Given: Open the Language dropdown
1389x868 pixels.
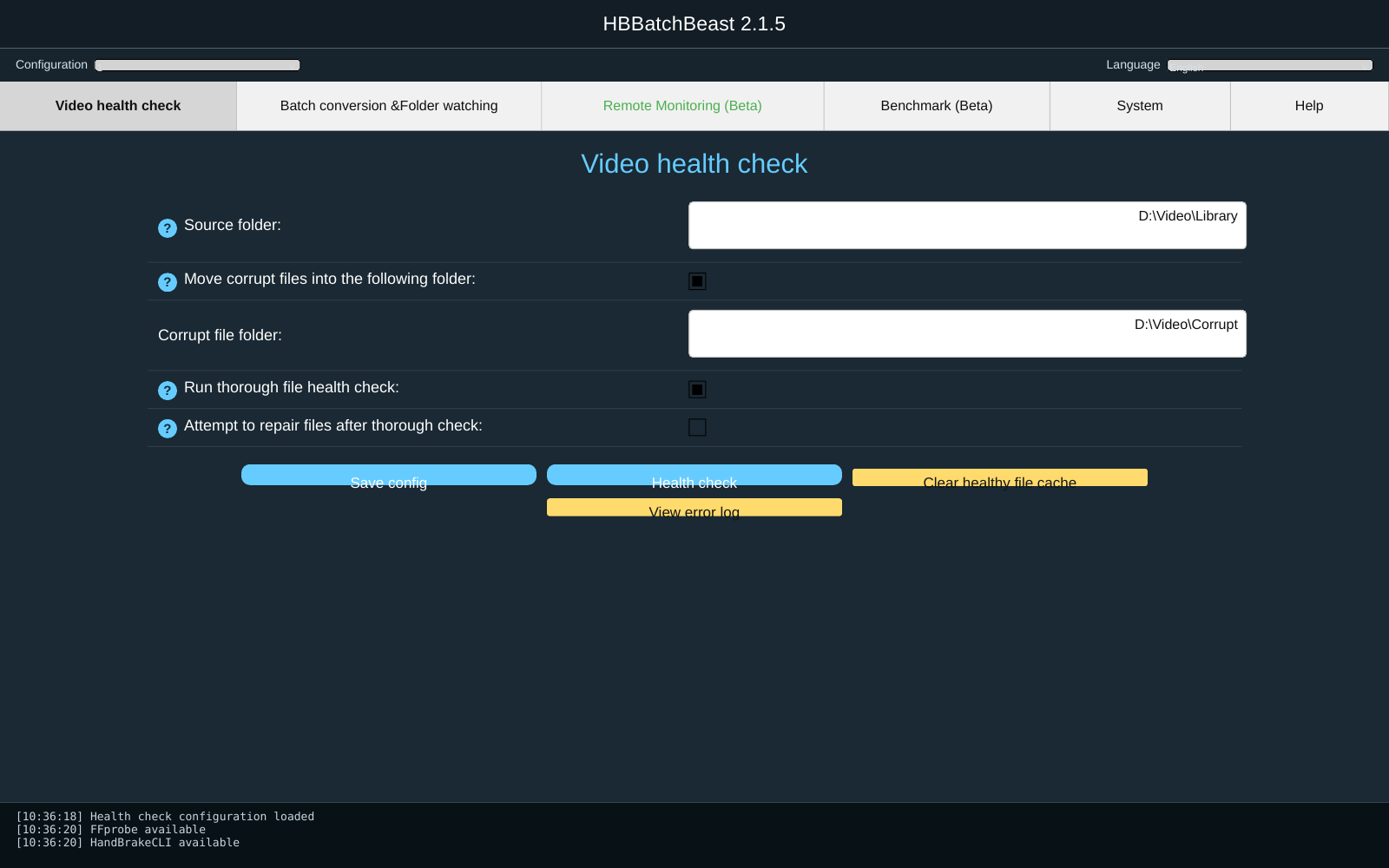Looking at the screenshot, I should pyautogui.click(x=1270, y=65).
